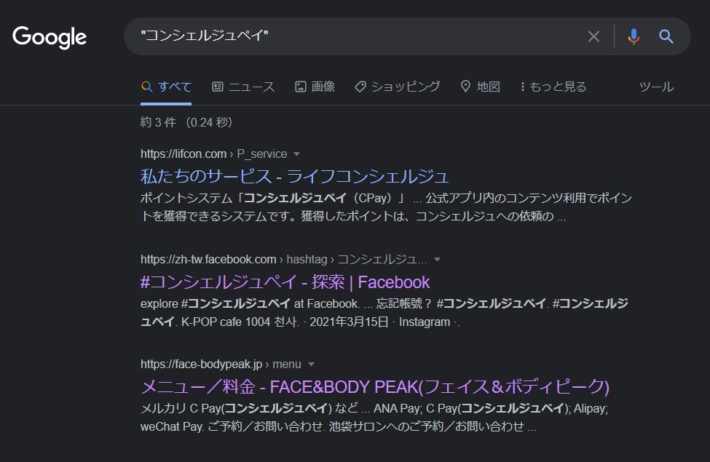Image resolution: width=710 pixels, height=462 pixels.
Task: Open dropdown arrow beside lifcon.com URL
Action: pyautogui.click(x=297, y=154)
